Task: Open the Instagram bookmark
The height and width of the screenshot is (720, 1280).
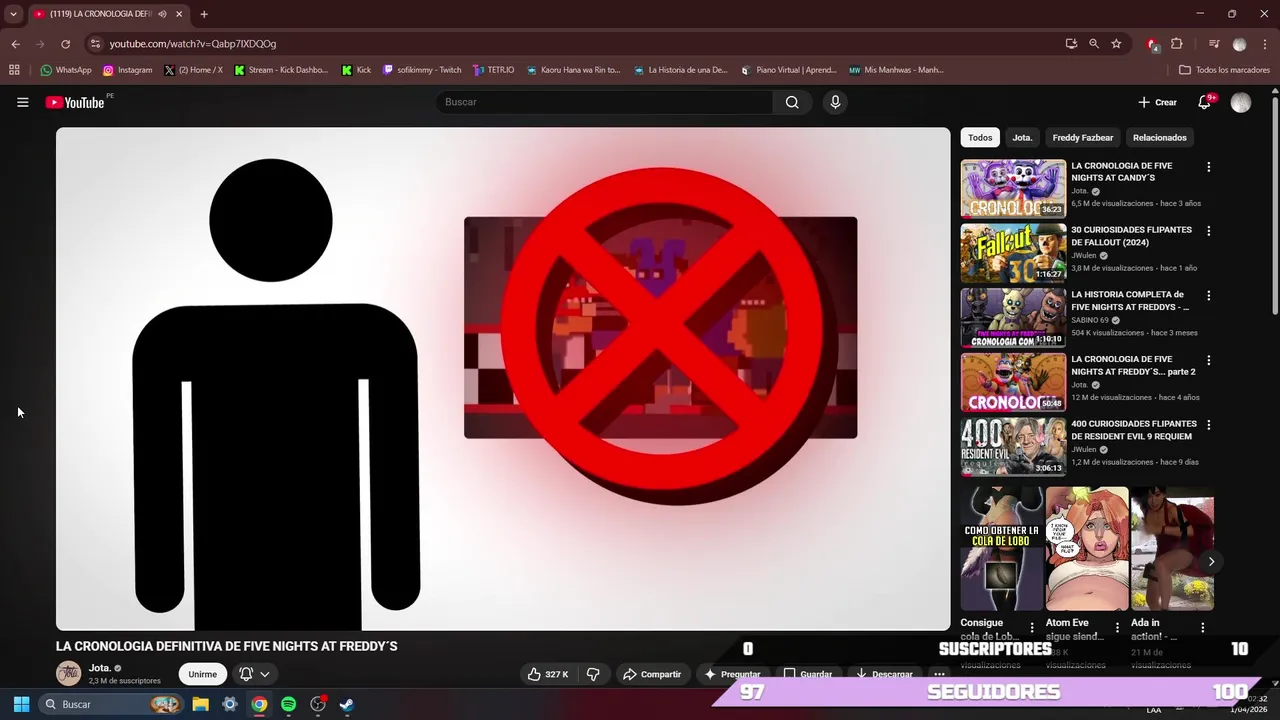Action: click(x=127, y=70)
